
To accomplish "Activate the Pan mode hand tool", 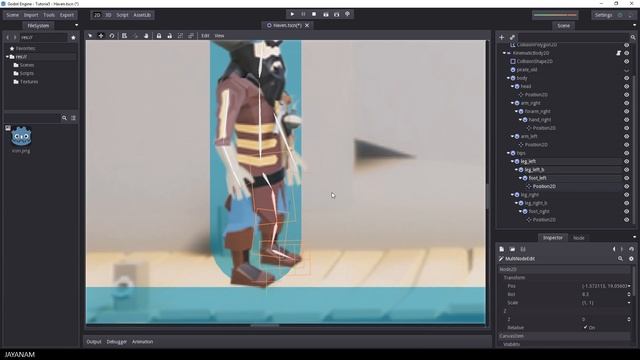I will coord(146,36).
